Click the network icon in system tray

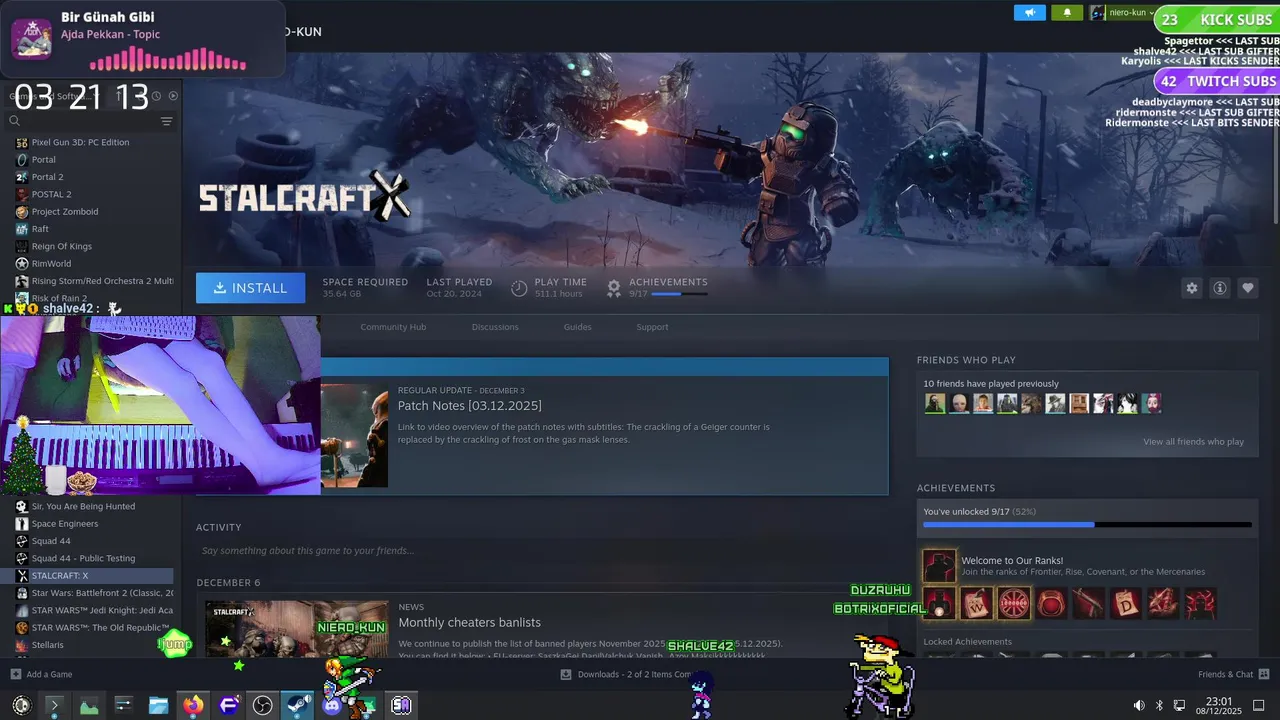[x=1179, y=705]
